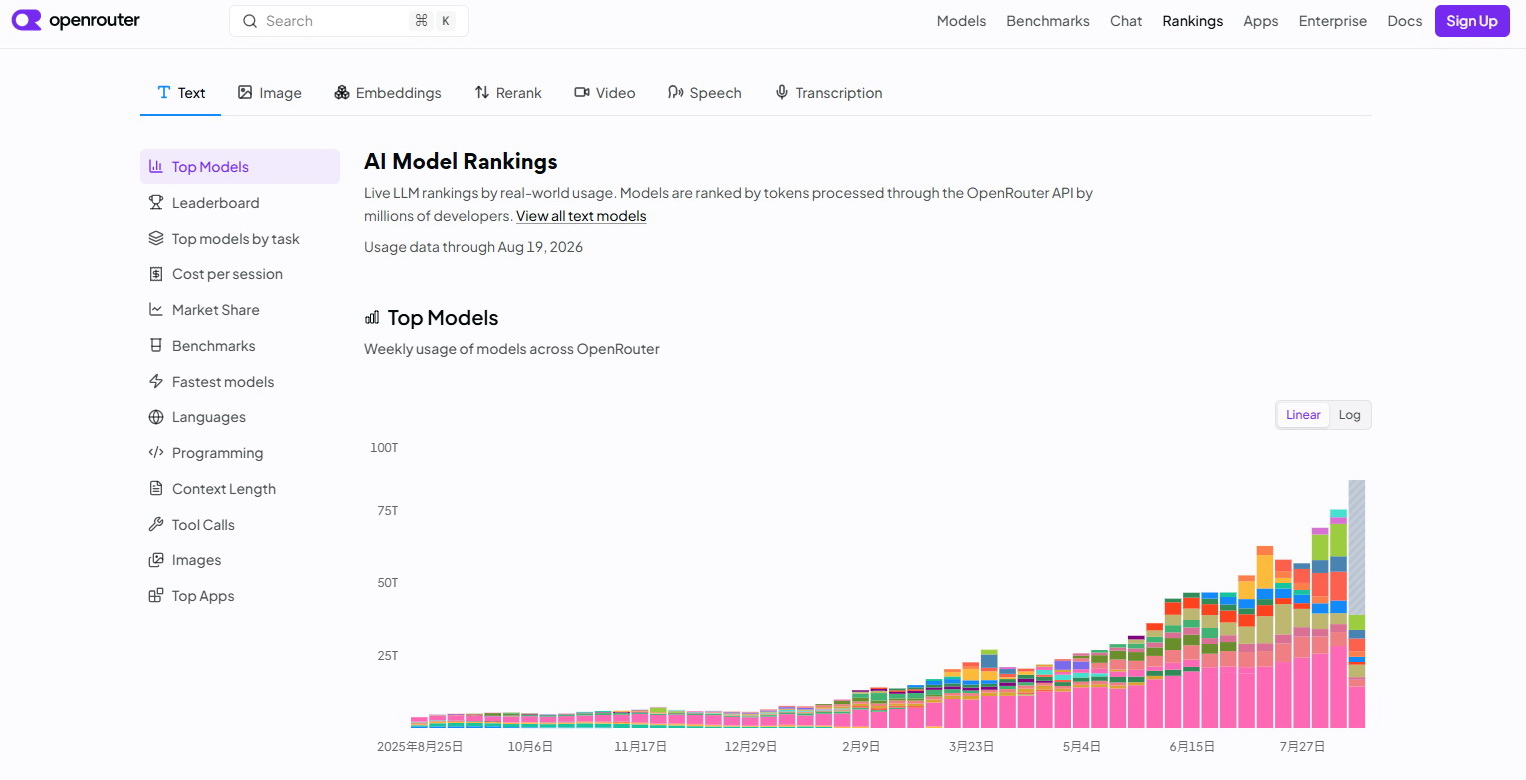Switch chart scale to Log

[1350, 415]
